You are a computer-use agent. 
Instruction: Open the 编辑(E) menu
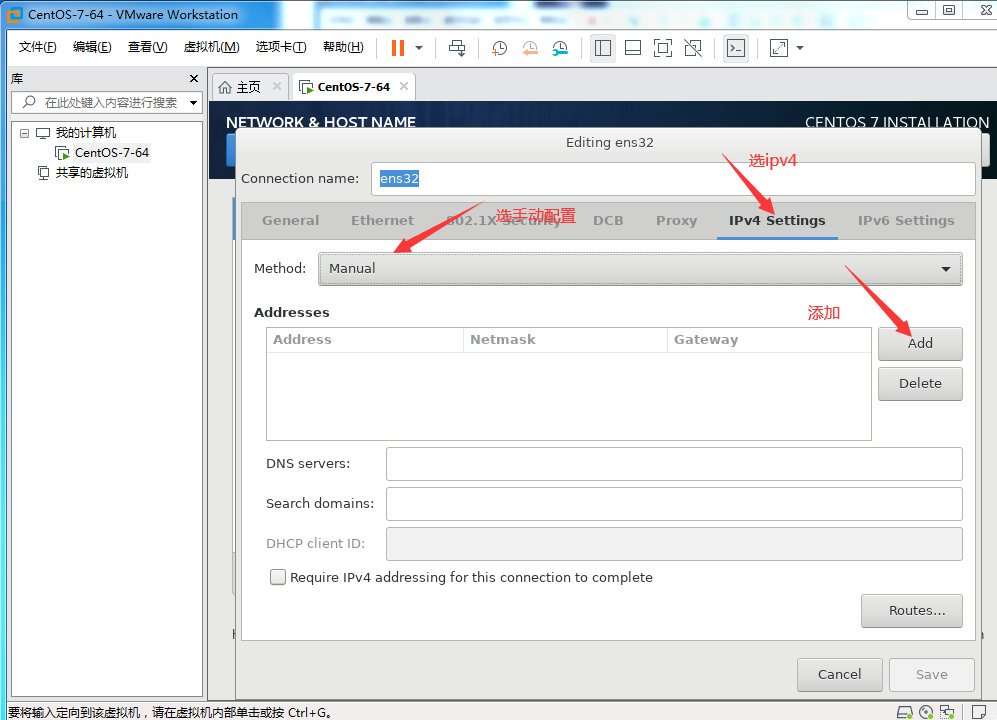92,47
